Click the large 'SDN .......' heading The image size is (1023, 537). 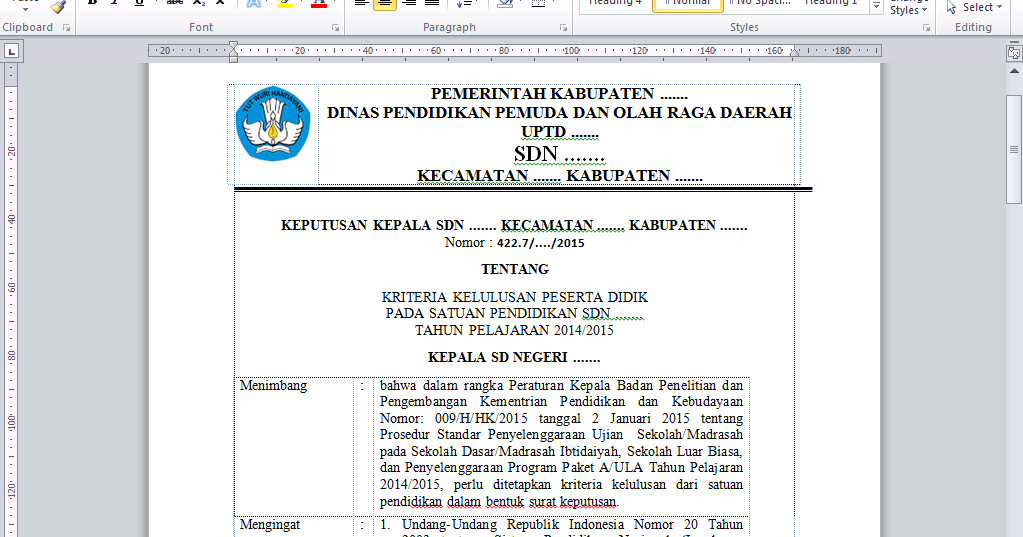(559, 154)
